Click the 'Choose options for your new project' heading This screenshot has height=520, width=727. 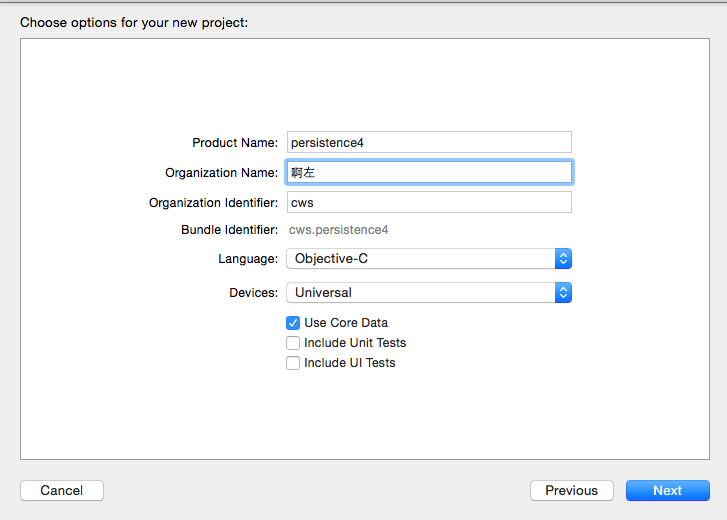[134, 21]
